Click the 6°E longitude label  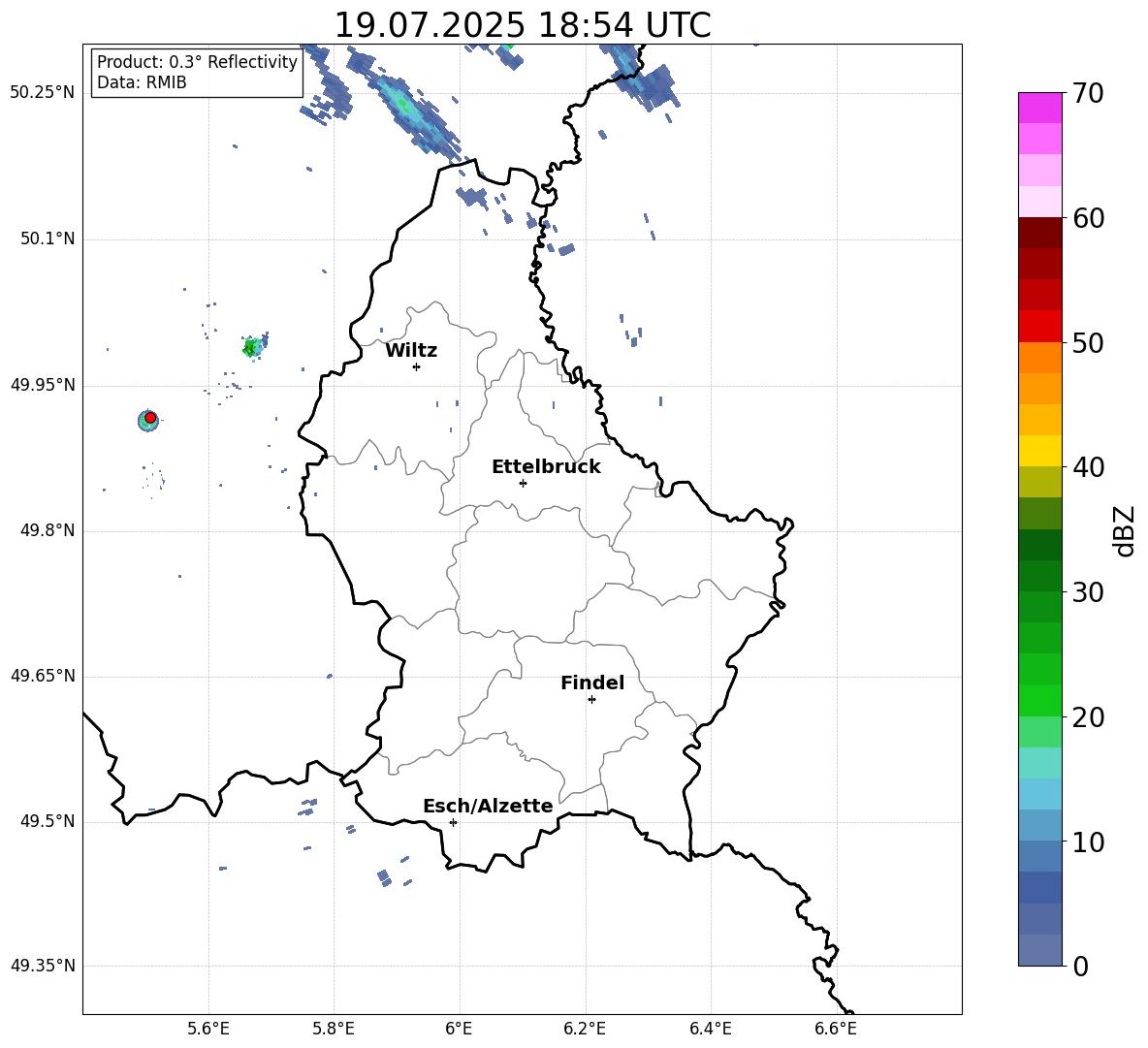point(459,1029)
